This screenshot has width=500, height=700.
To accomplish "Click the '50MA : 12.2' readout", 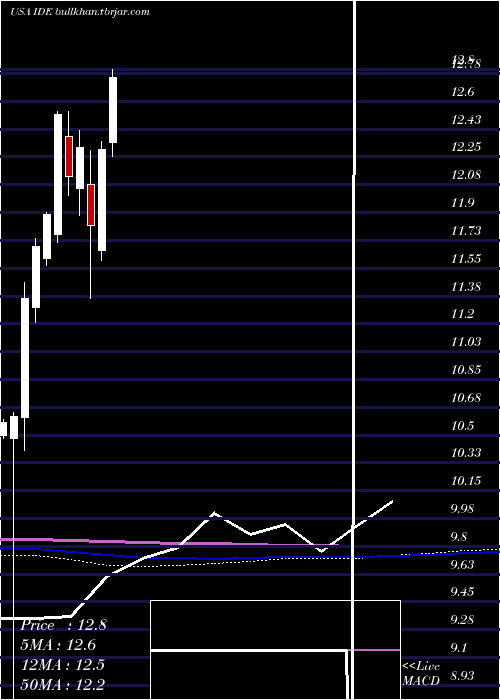I will tap(62, 684).
